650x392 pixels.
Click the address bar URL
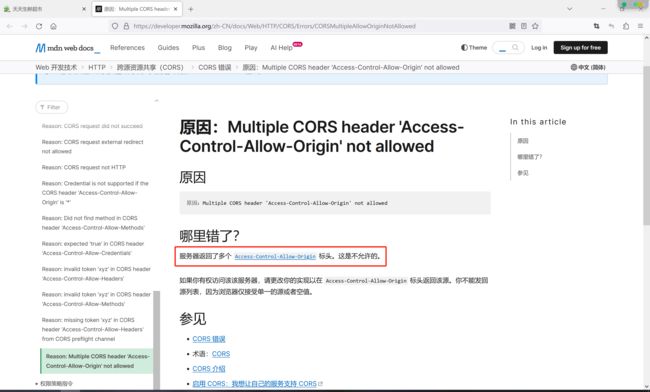coord(274,26)
